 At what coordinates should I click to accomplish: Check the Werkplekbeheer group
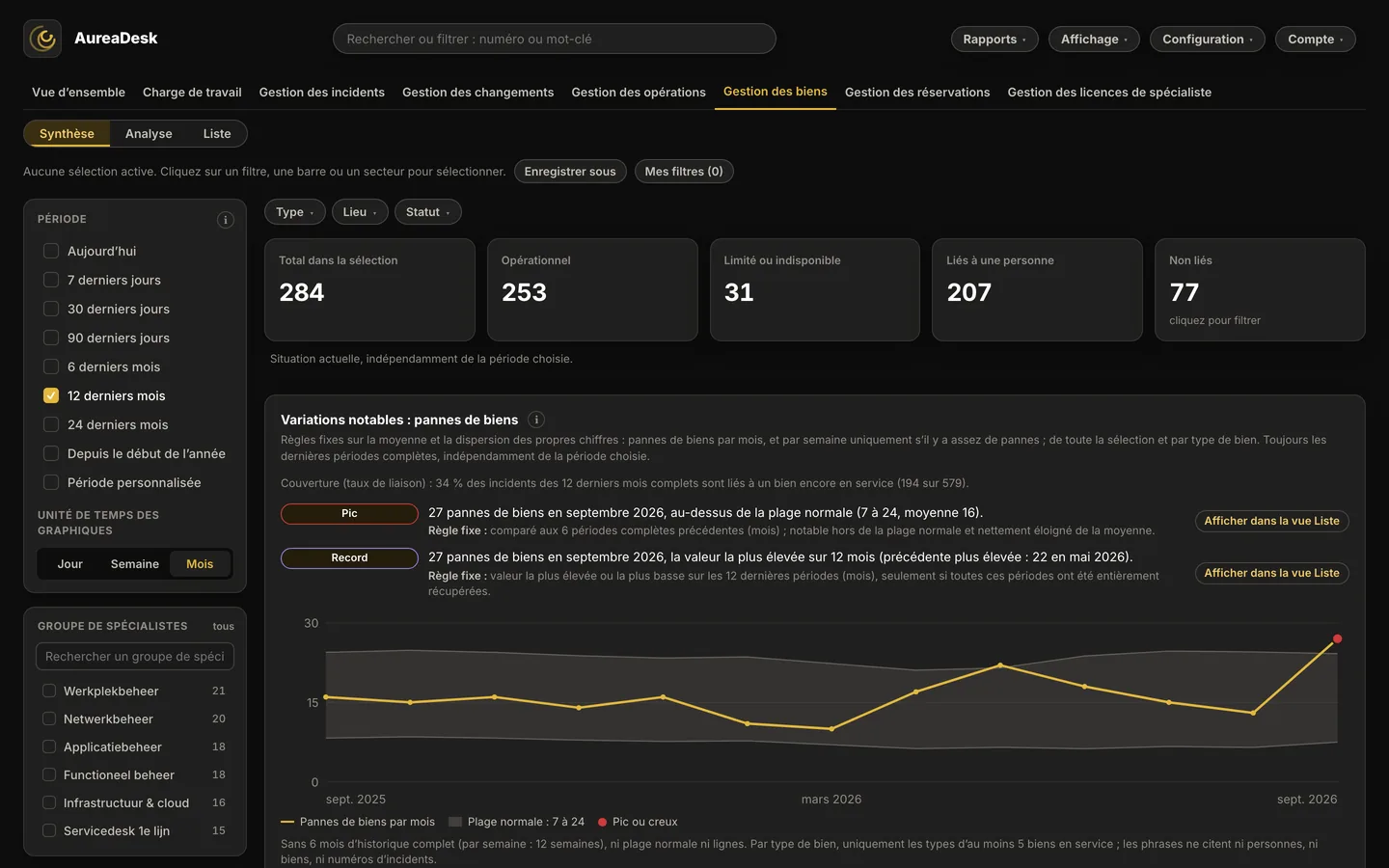click(x=49, y=691)
